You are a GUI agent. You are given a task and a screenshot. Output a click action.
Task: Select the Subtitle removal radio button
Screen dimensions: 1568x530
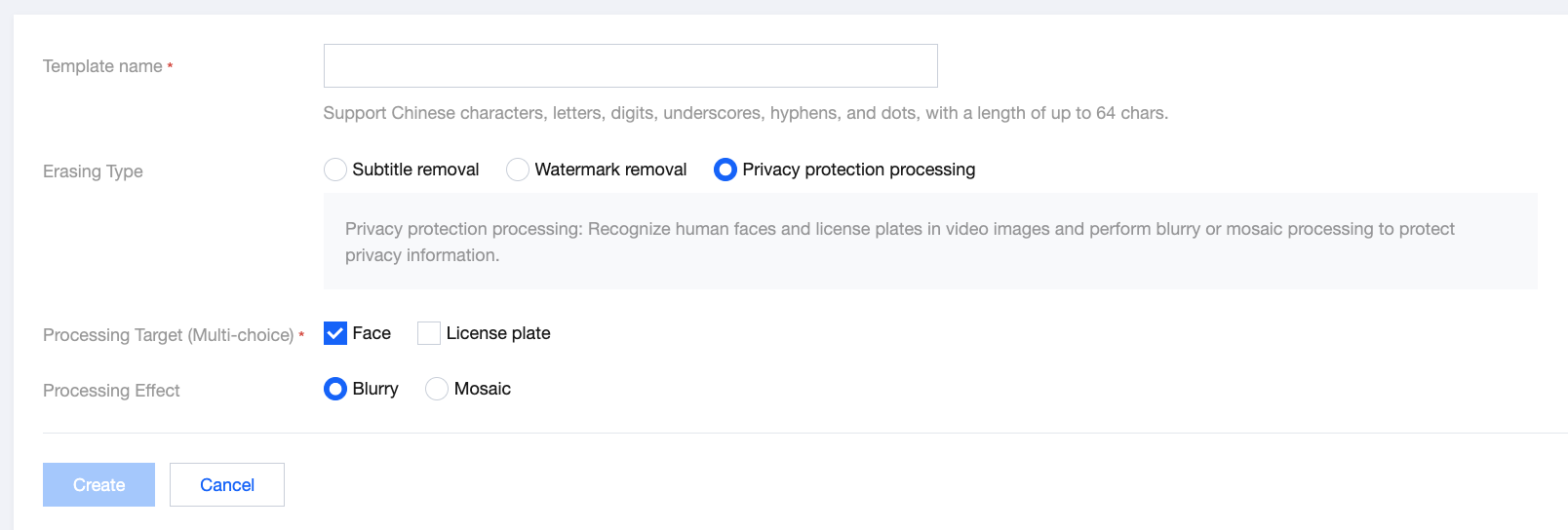pyautogui.click(x=335, y=170)
